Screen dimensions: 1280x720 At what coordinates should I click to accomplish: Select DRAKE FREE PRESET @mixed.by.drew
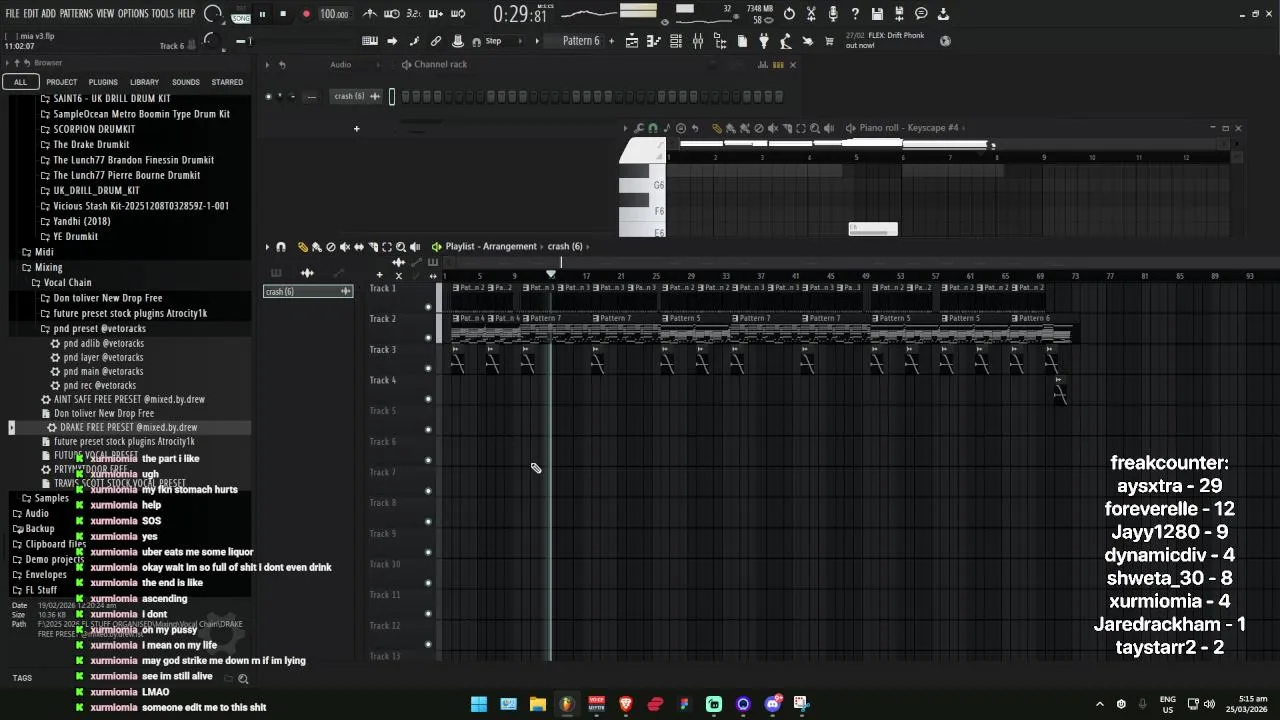coord(128,427)
